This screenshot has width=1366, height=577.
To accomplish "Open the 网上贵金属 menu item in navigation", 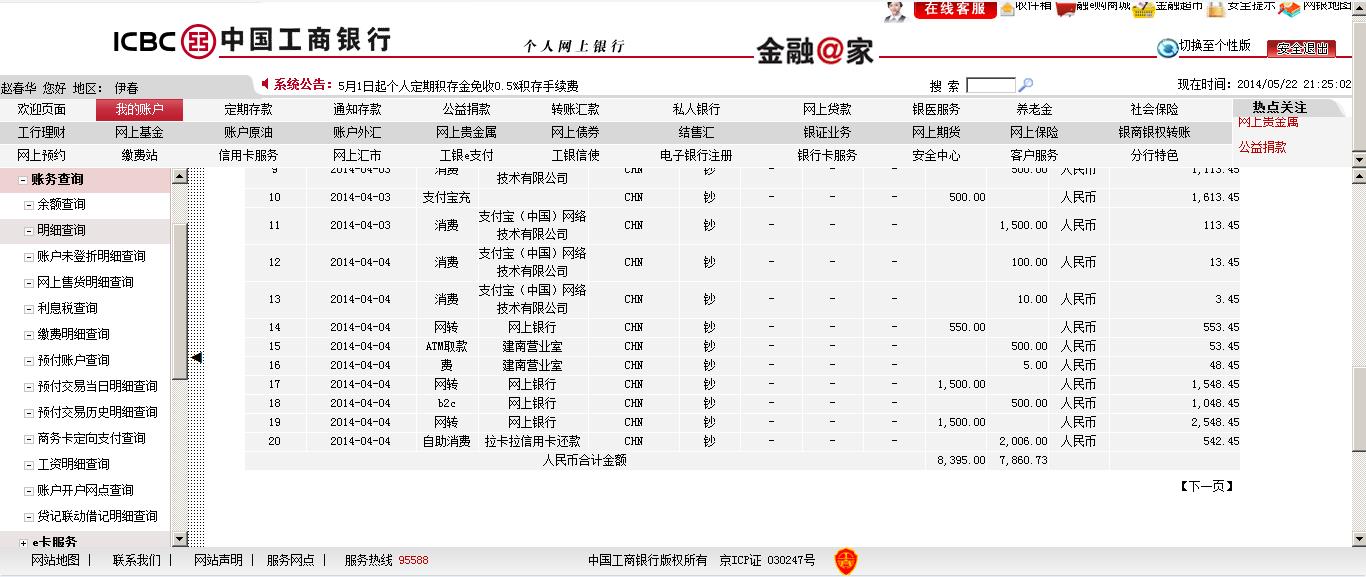I will coord(466,132).
